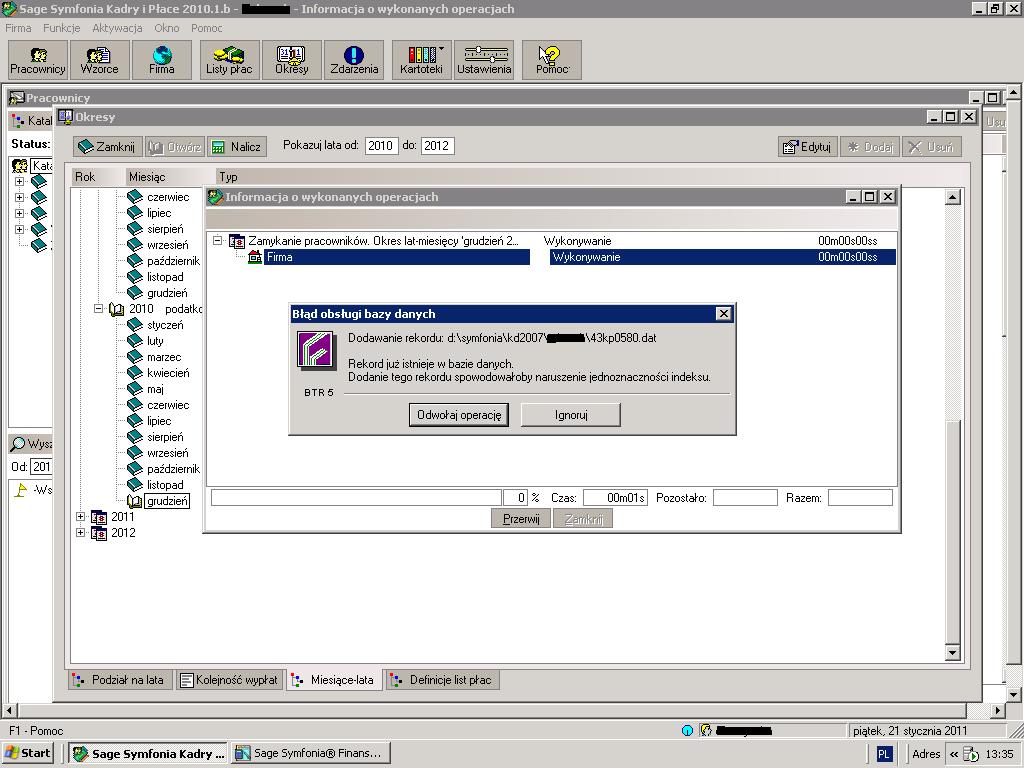The image size is (1024, 768).
Task: Click the Zamykanie pracowników calendar icon
Action: click(x=237, y=241)
